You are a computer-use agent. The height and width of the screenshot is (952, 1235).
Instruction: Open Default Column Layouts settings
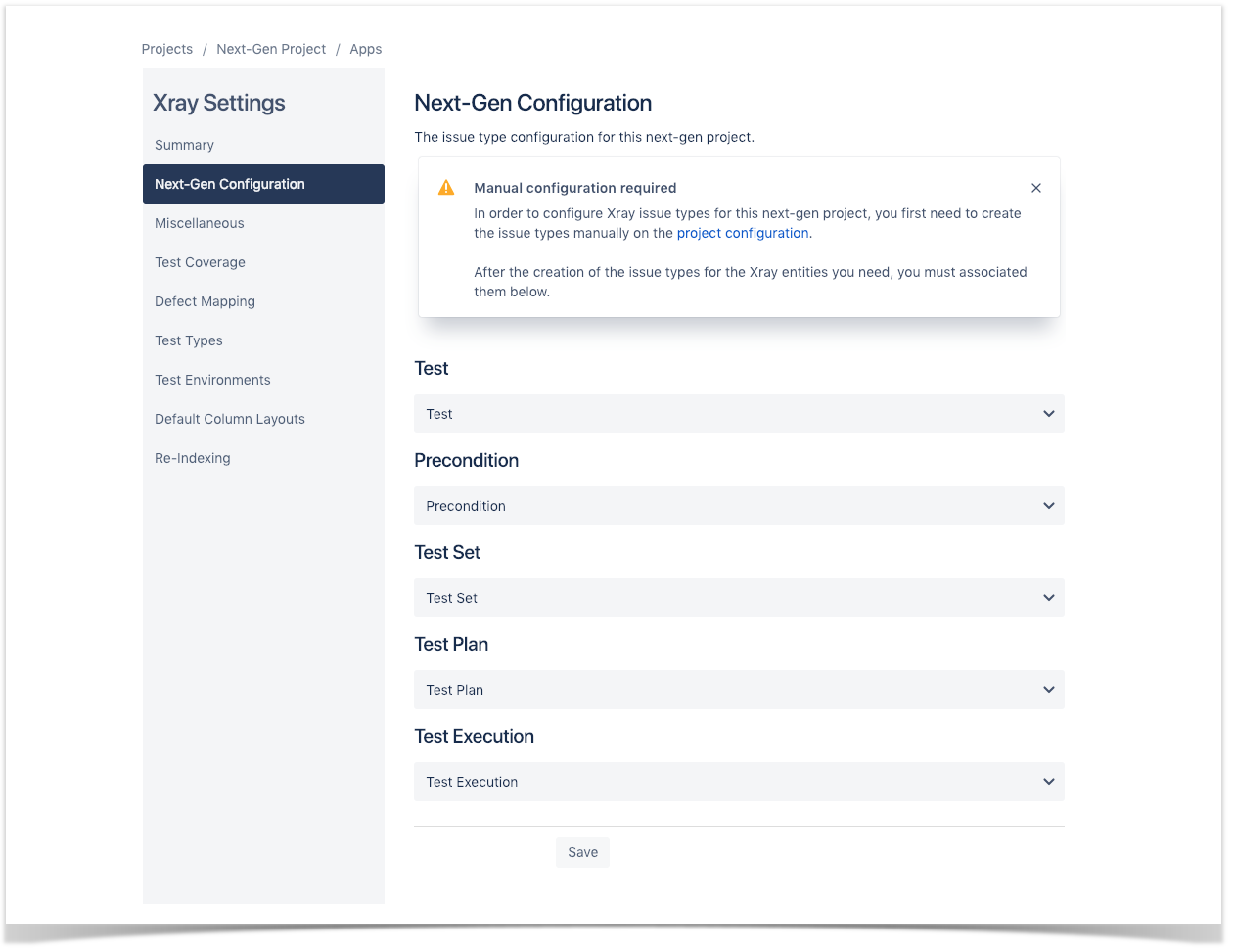(x=263, y=419)
